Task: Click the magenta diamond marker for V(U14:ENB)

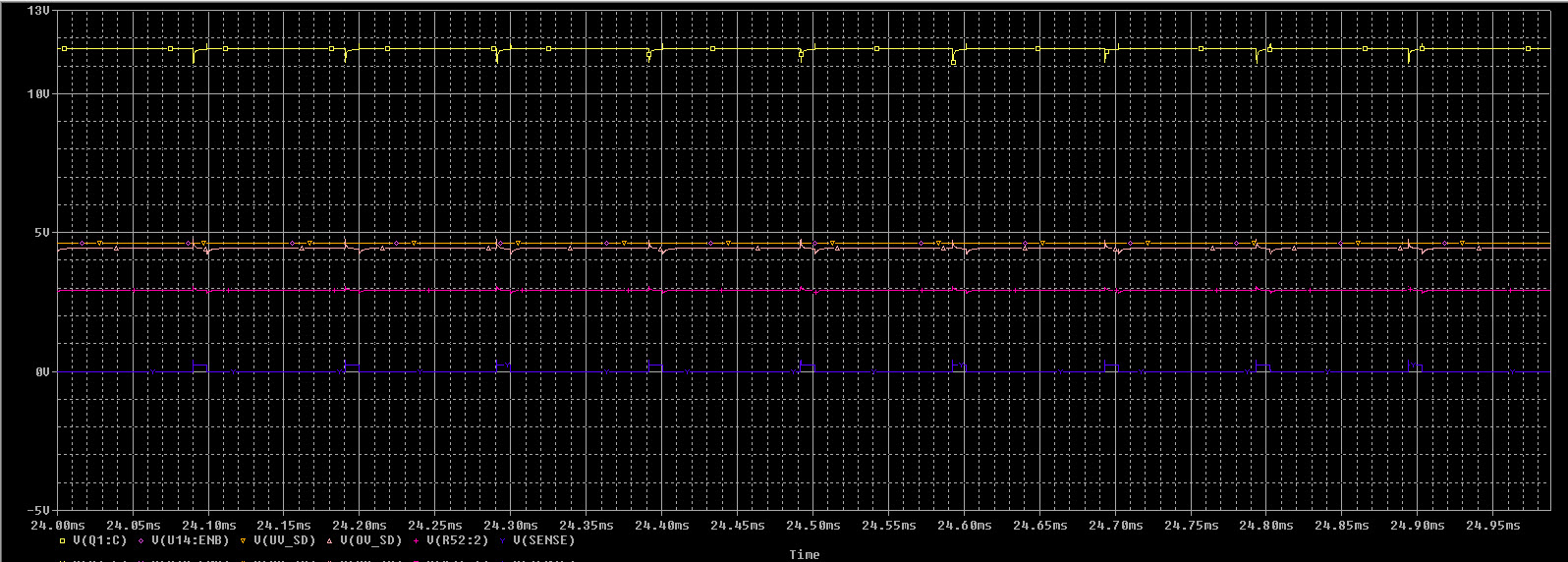Action: click(x=141, y=540)
